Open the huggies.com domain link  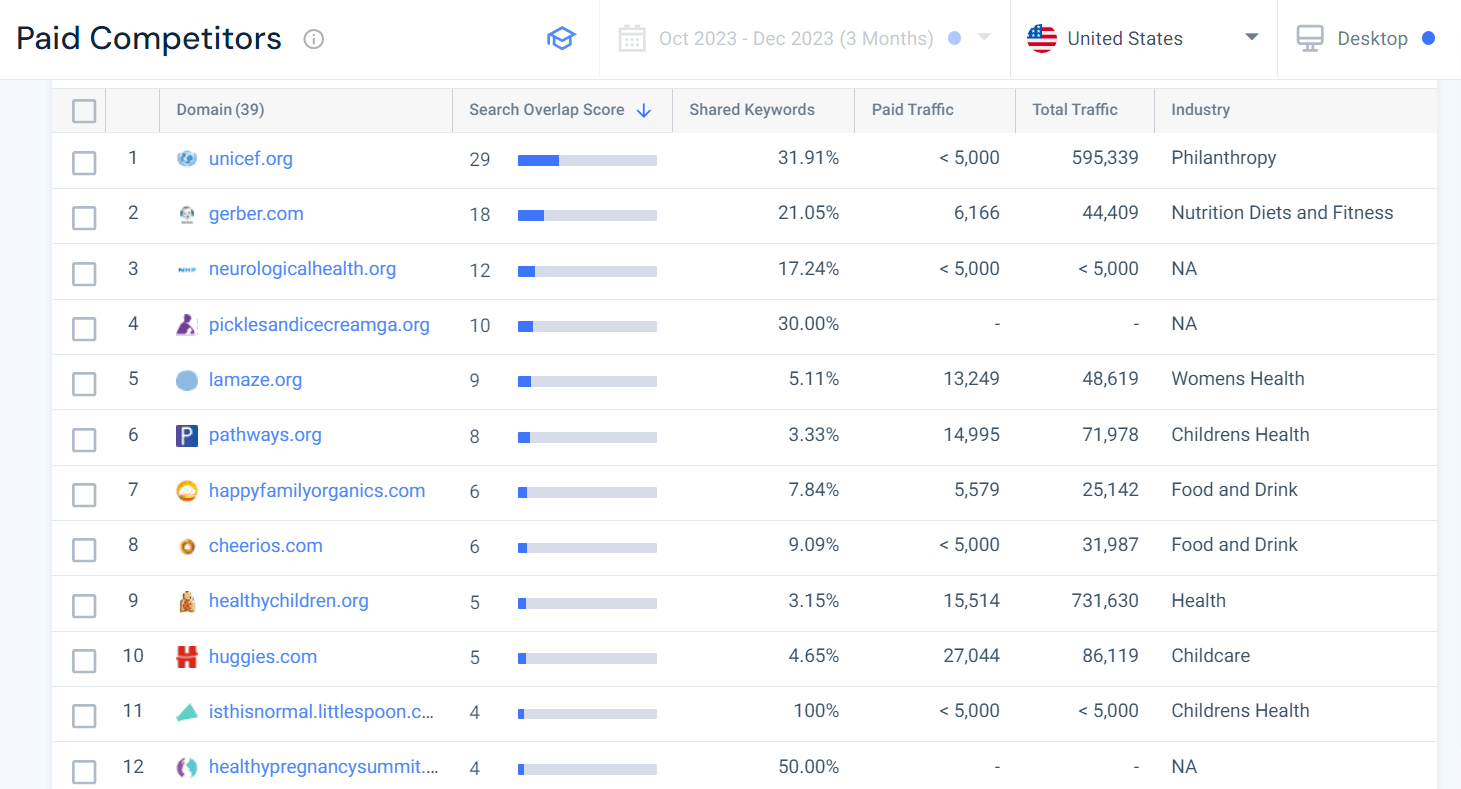[263, 657]
